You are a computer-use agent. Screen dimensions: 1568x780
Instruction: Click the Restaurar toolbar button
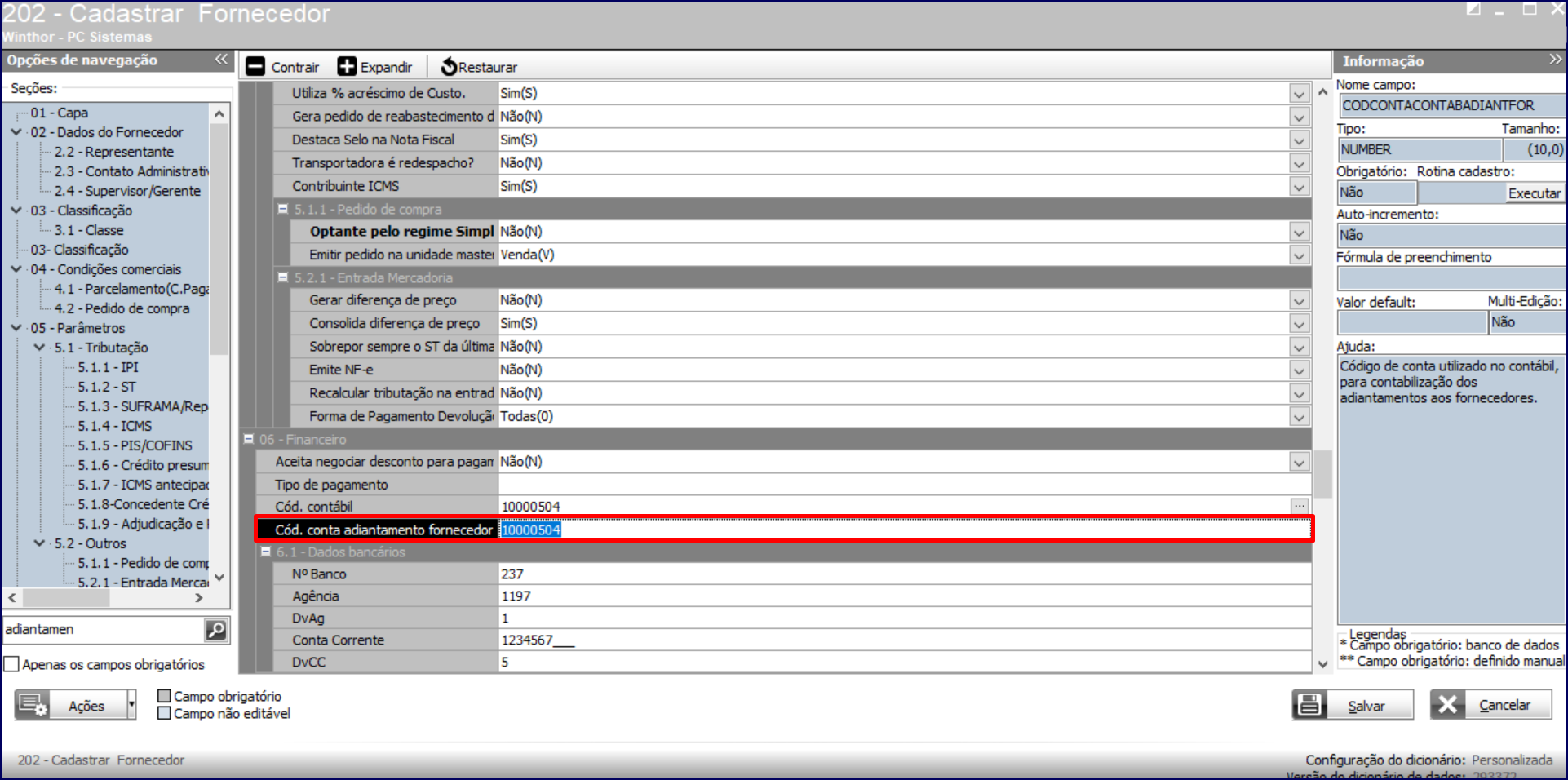(x=479, y=67)
